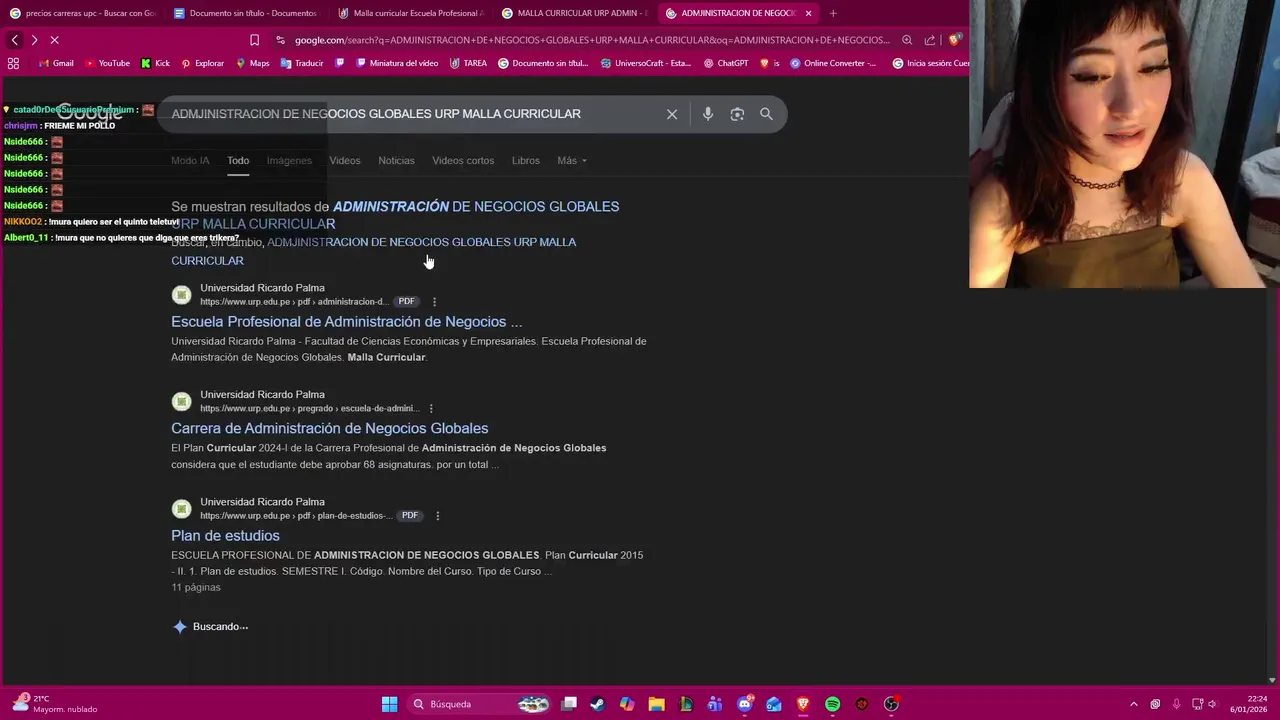Search instead for original ADMJINISTRACION query
The width and height of the screenshot is (1280, 720).
tap(373, 251)
